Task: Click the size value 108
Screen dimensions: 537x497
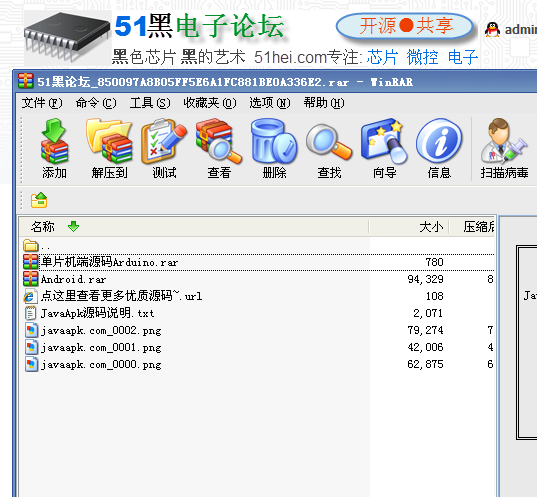Action: pos(434,296)
